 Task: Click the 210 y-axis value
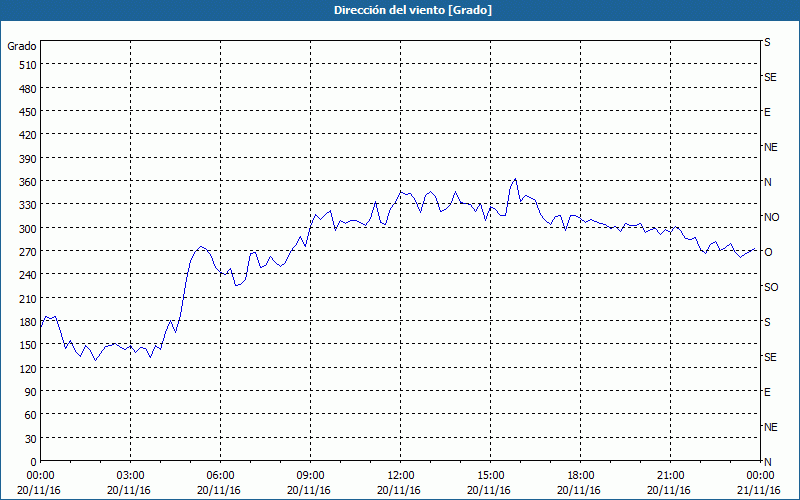pos(28,298)
